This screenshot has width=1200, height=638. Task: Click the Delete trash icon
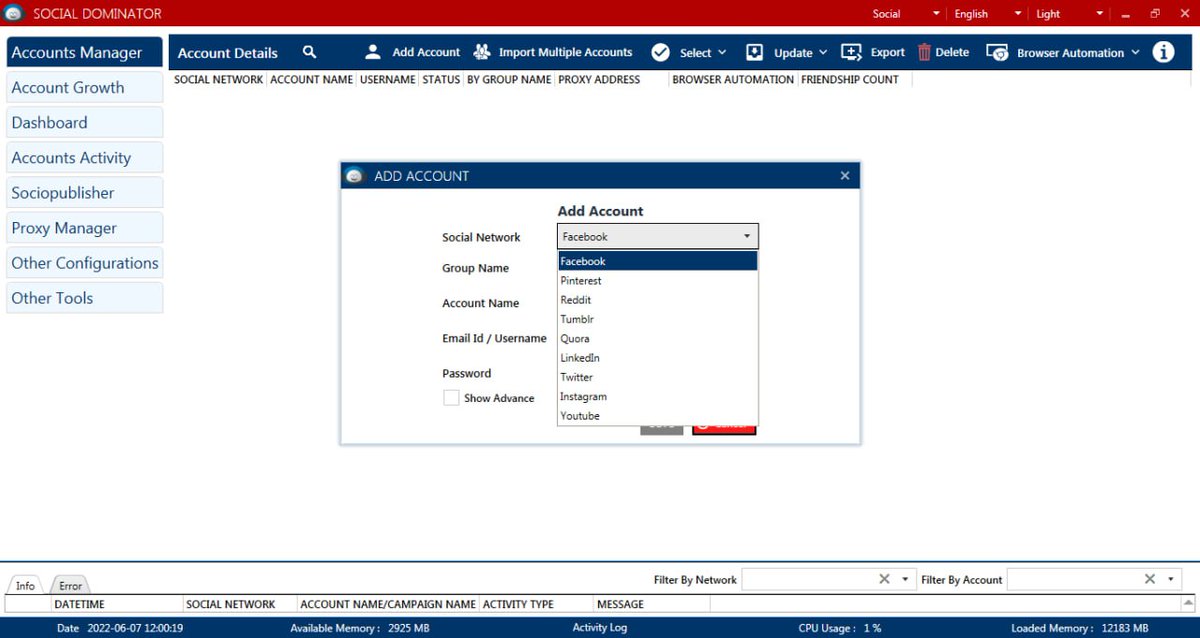pyautogui.click(x=924, y=53)
